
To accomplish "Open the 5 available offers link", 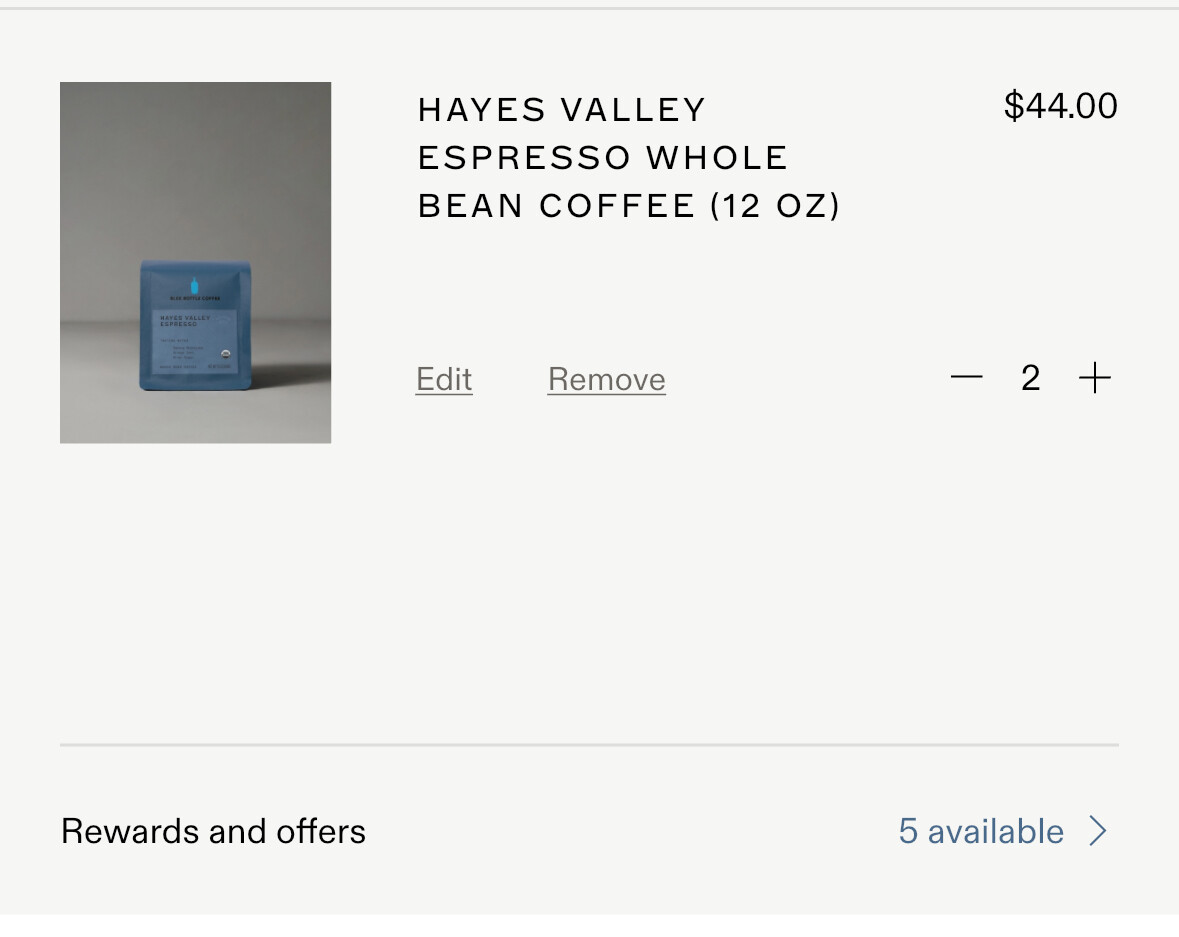I will 980,831.
